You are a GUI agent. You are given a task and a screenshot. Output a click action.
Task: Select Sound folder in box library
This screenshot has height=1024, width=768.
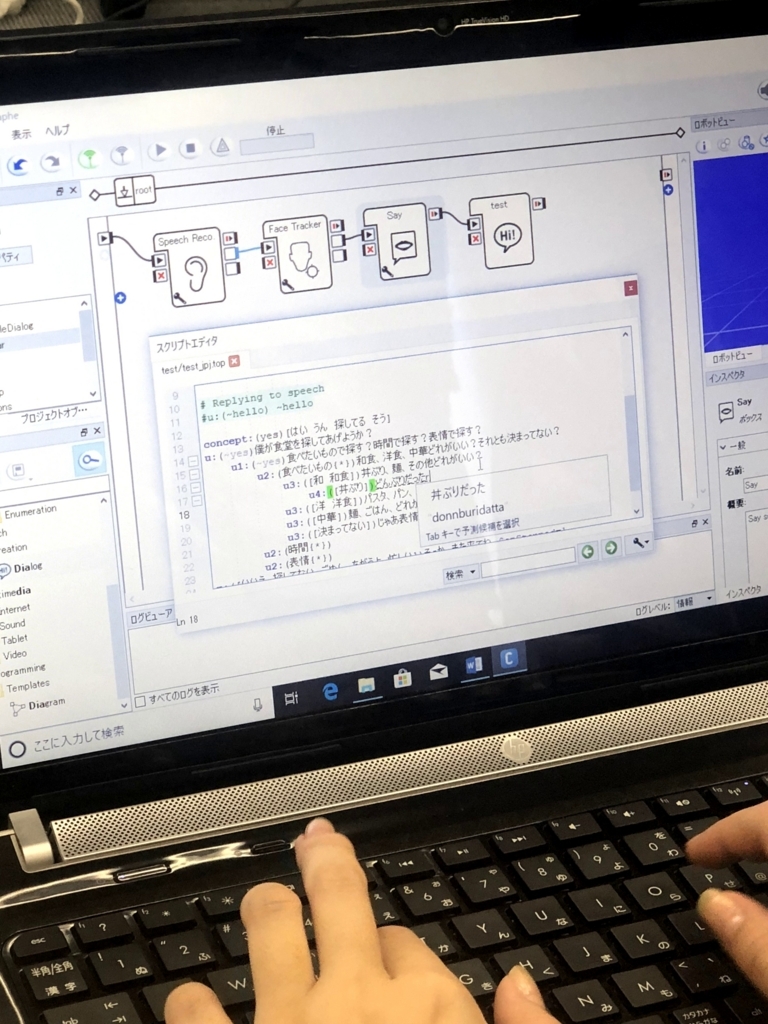coord(12,624)
